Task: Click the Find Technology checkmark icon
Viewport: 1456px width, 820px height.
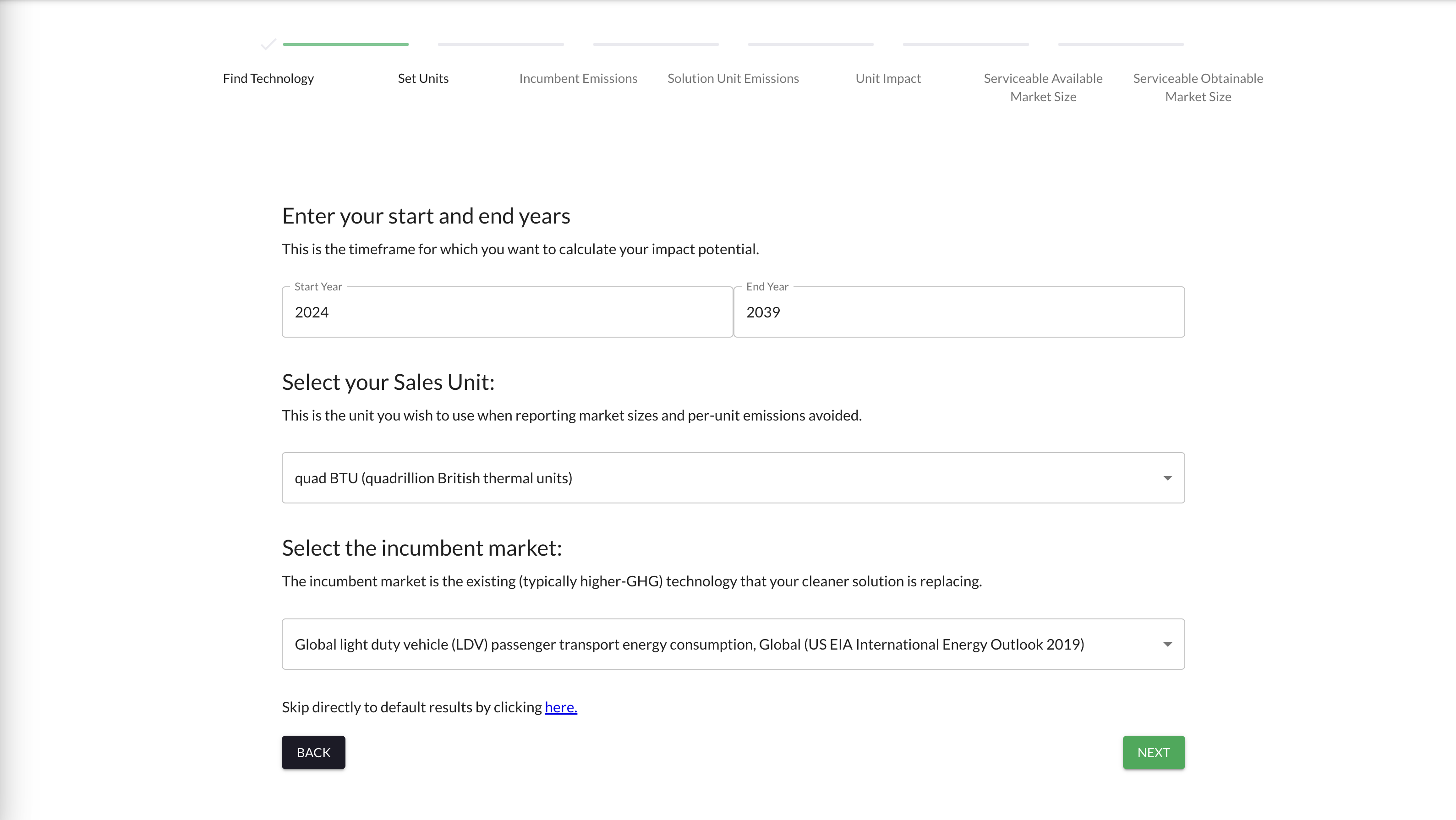Action: pos(268,44)
